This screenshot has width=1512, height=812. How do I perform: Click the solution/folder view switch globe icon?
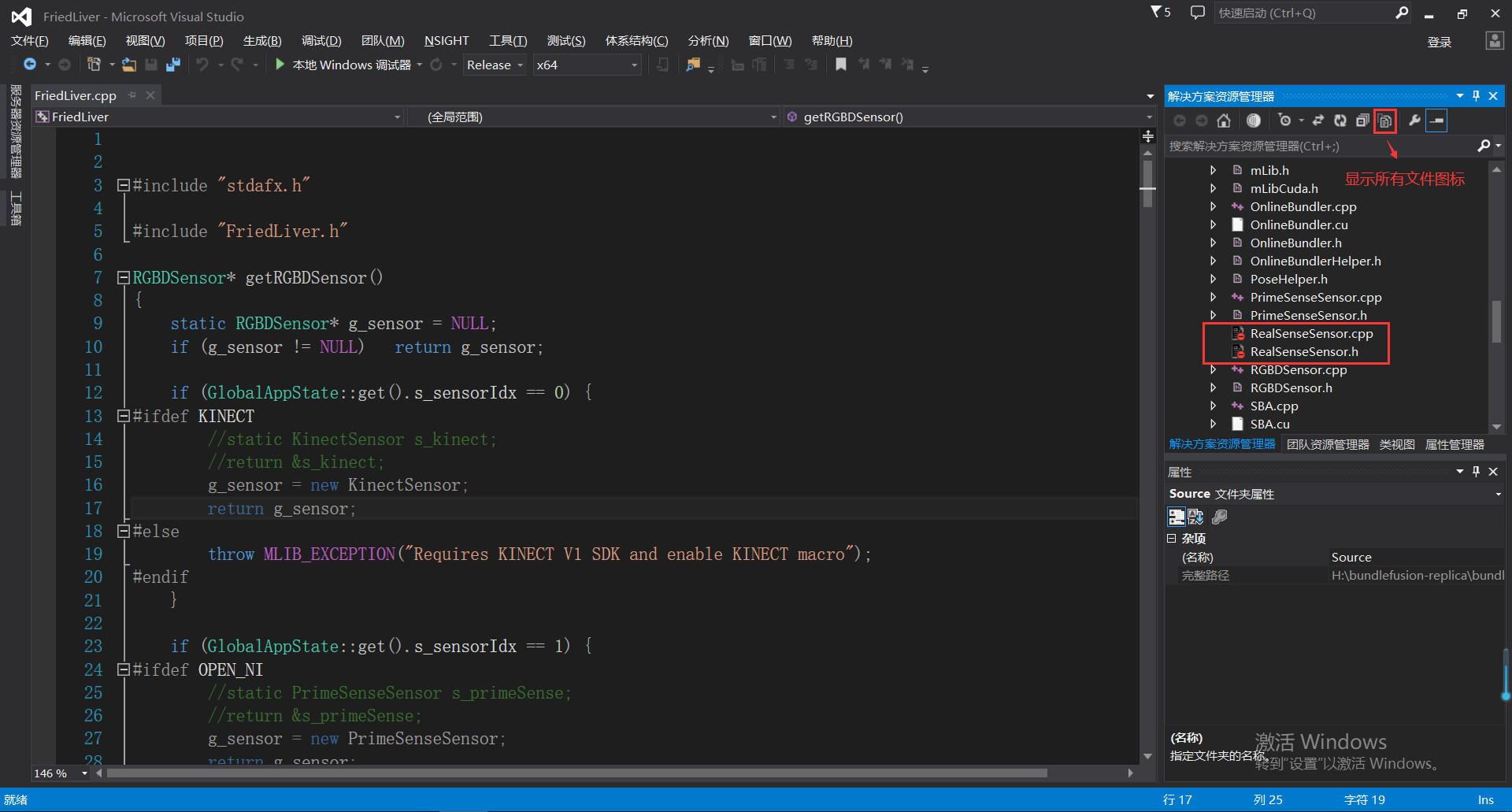pyautogui.click(x=1254, y=121)
